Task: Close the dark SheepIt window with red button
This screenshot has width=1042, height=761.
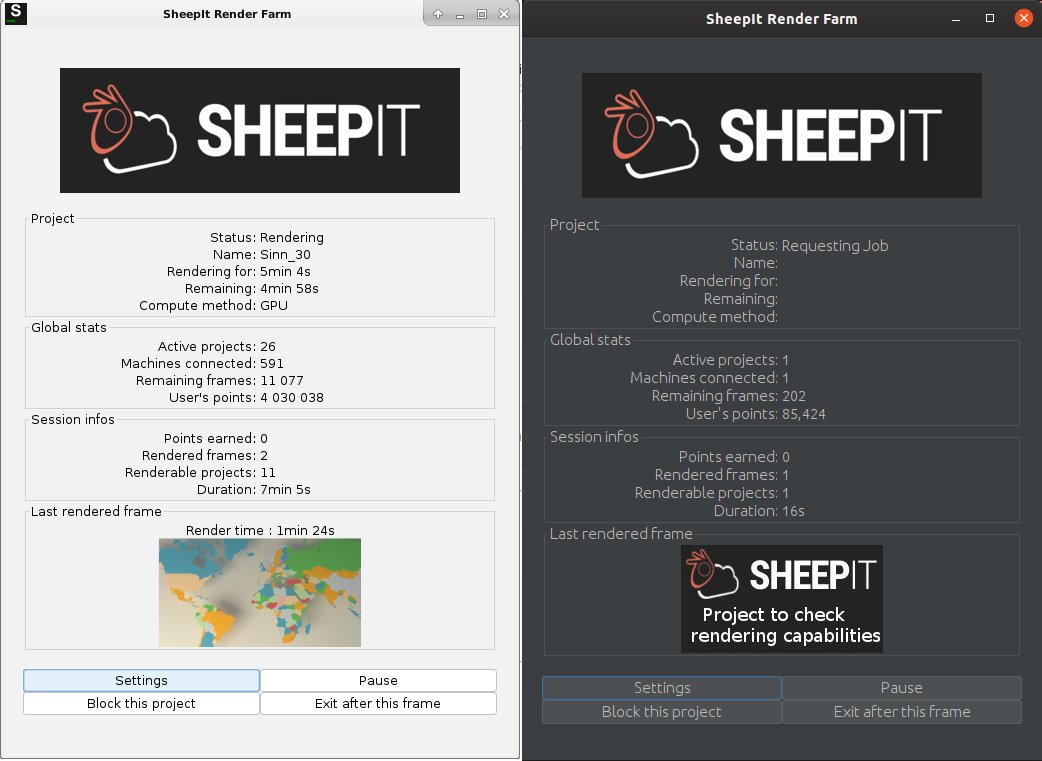Action: coord(1024,18)
